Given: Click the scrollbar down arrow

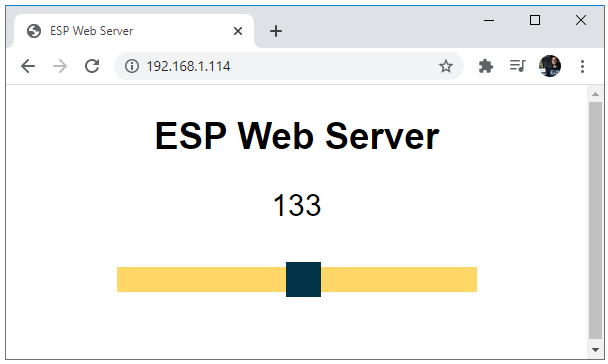Looking at the screenshot, I should (x=595, y=350).
